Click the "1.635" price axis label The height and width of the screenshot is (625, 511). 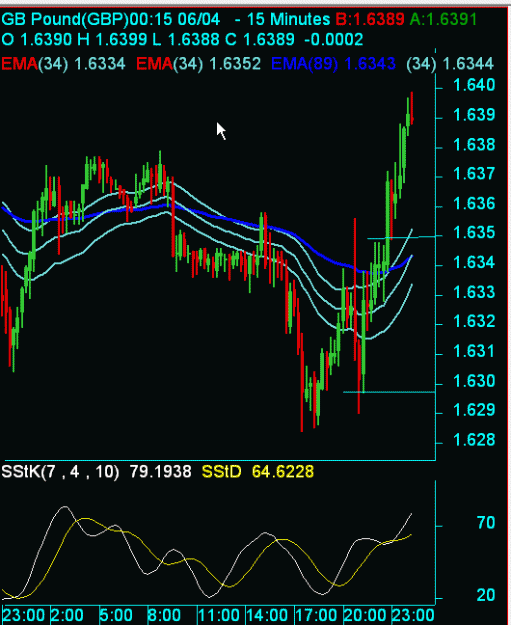click(x=474, y=232)
